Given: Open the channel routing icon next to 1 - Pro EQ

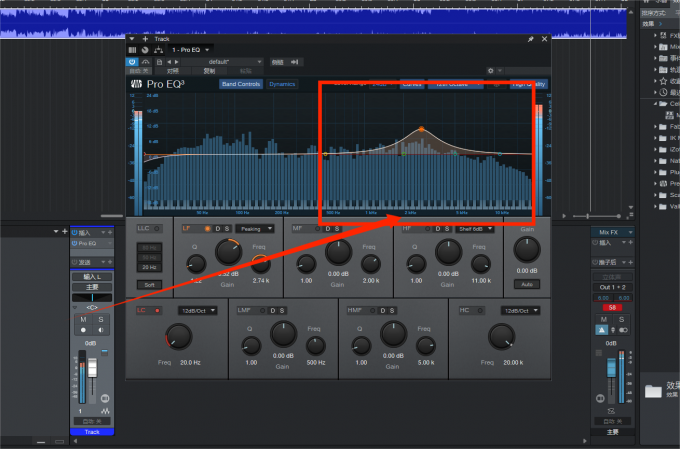Looking at the screenshot, I should point(158,50).
